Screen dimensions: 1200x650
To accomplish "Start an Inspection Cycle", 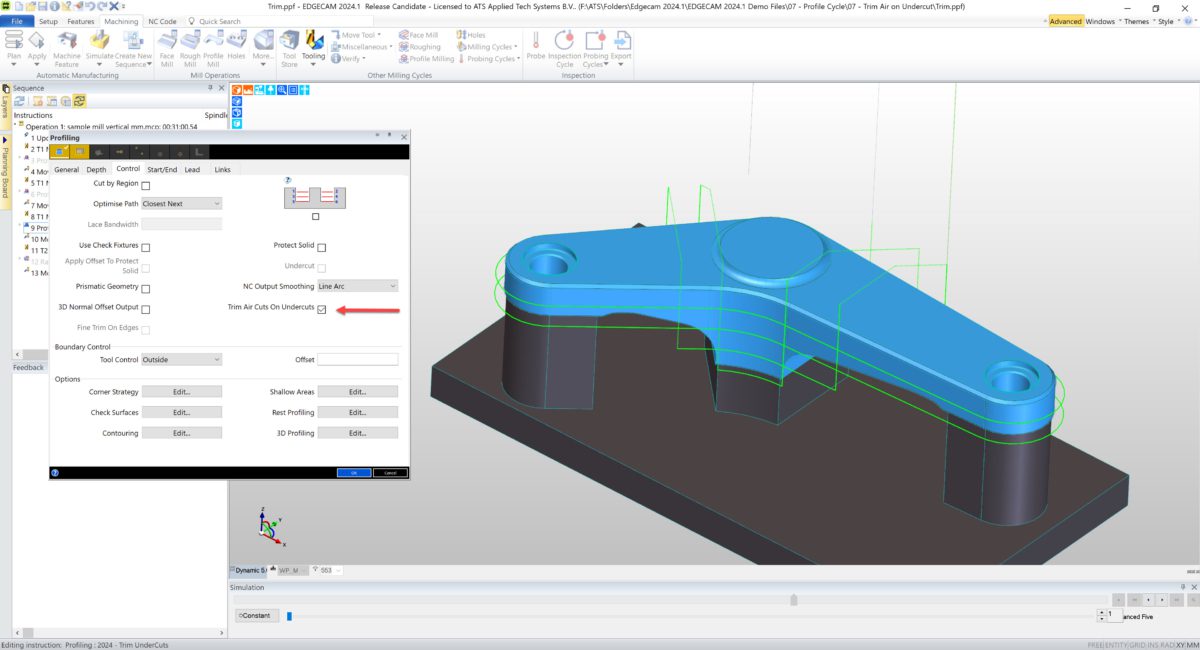I will tap(563, 42).
